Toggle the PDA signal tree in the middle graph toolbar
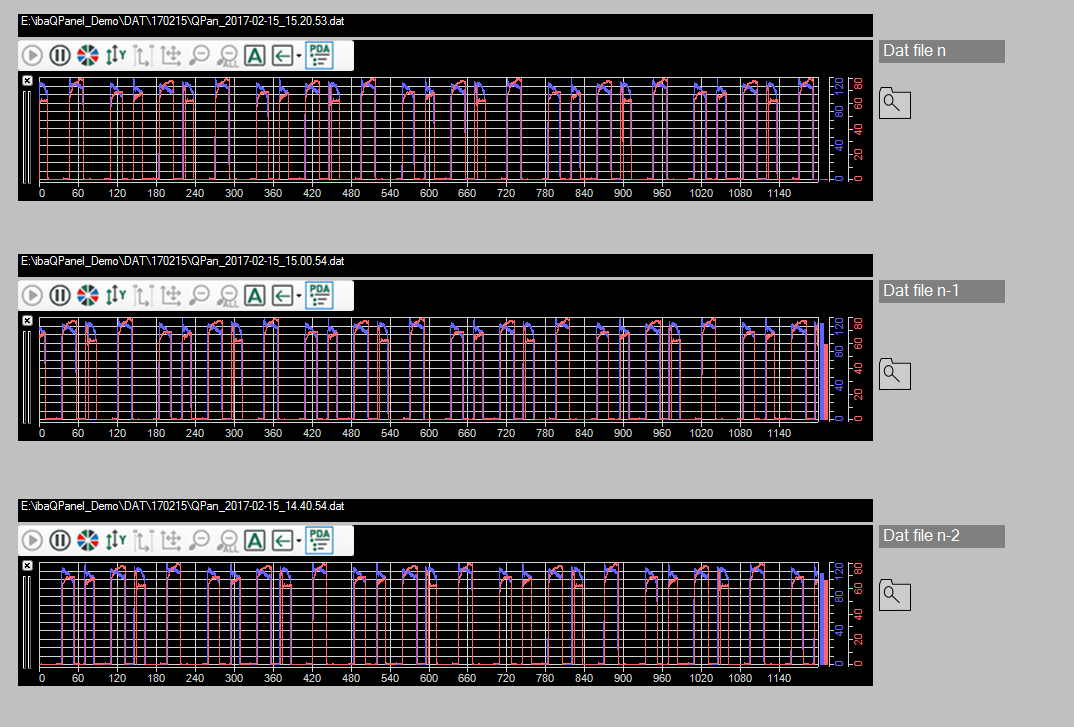 pos(320,294)
